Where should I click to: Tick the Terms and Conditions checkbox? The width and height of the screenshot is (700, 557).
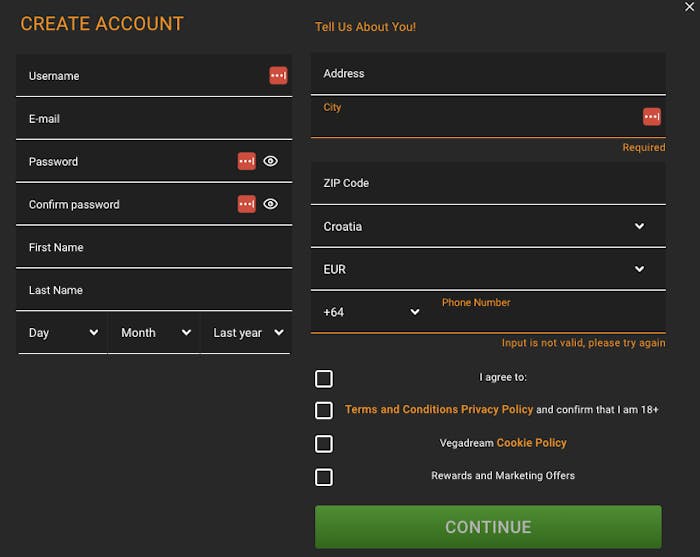pyautogui.click(x=324, y=410)
